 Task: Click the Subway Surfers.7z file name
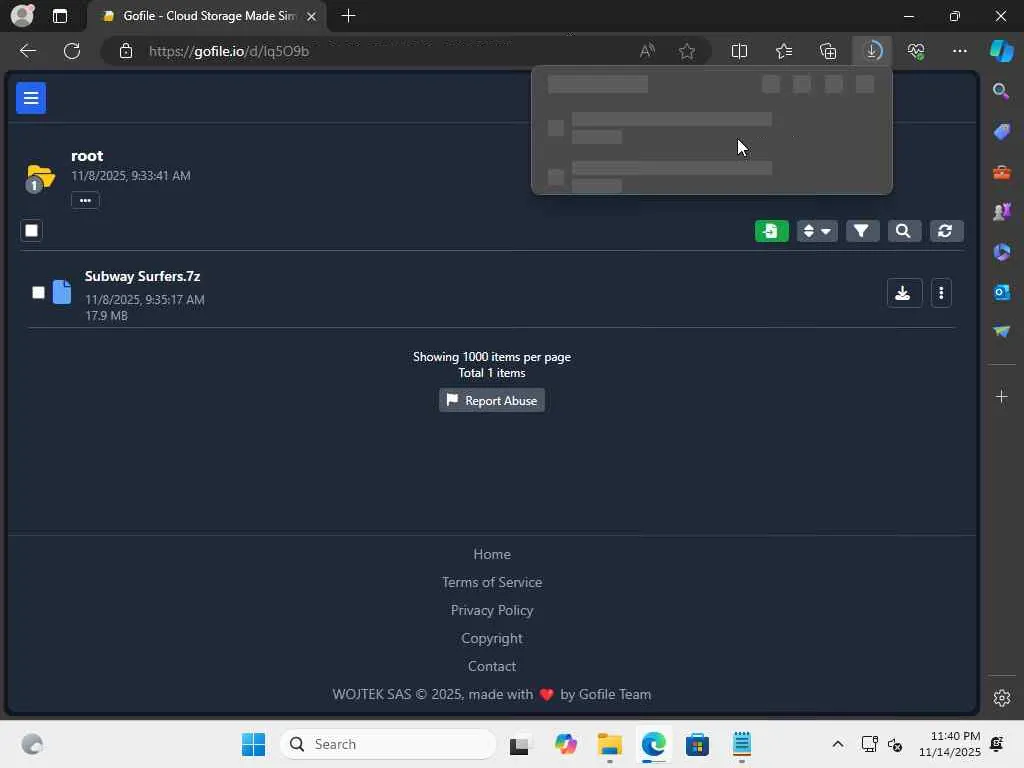tap(142, 276)
